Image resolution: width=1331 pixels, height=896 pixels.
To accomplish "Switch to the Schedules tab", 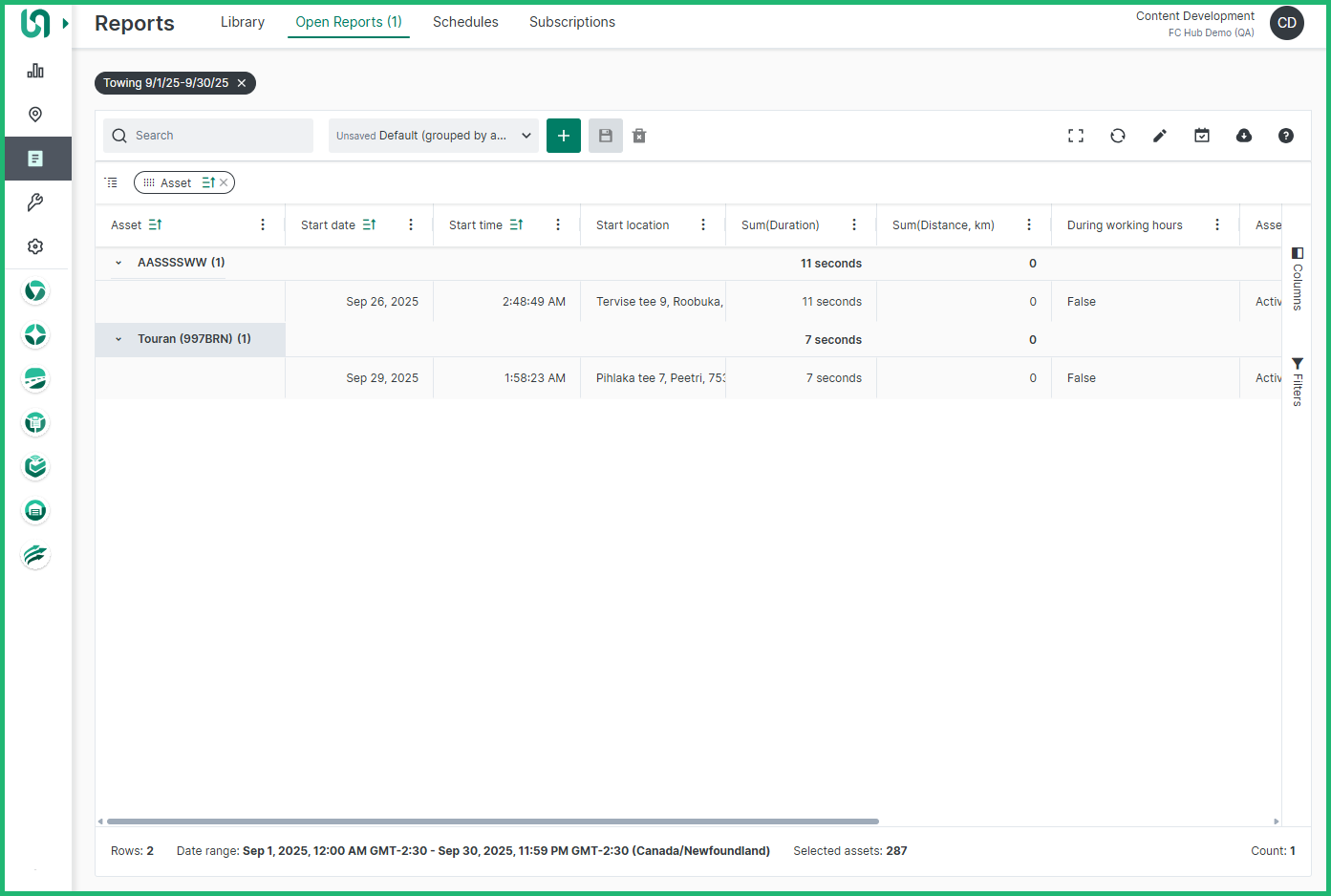I will coord(465,22).
